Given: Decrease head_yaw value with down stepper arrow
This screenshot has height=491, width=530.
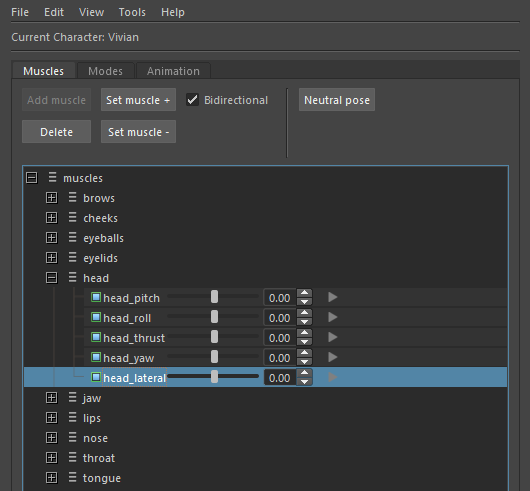Looking at the screenshot, I should coord(305,362).
